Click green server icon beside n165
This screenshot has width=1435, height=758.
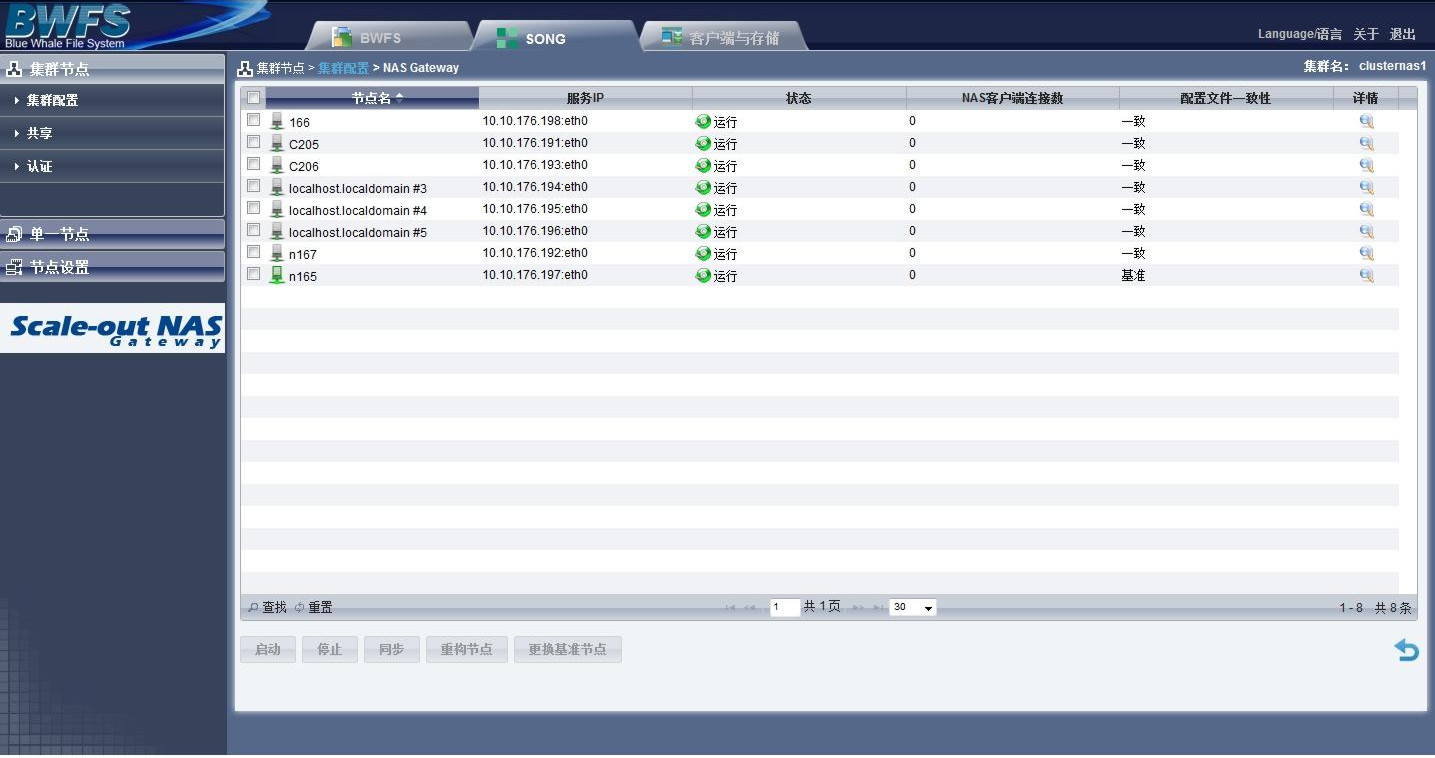tap(277, 275)
